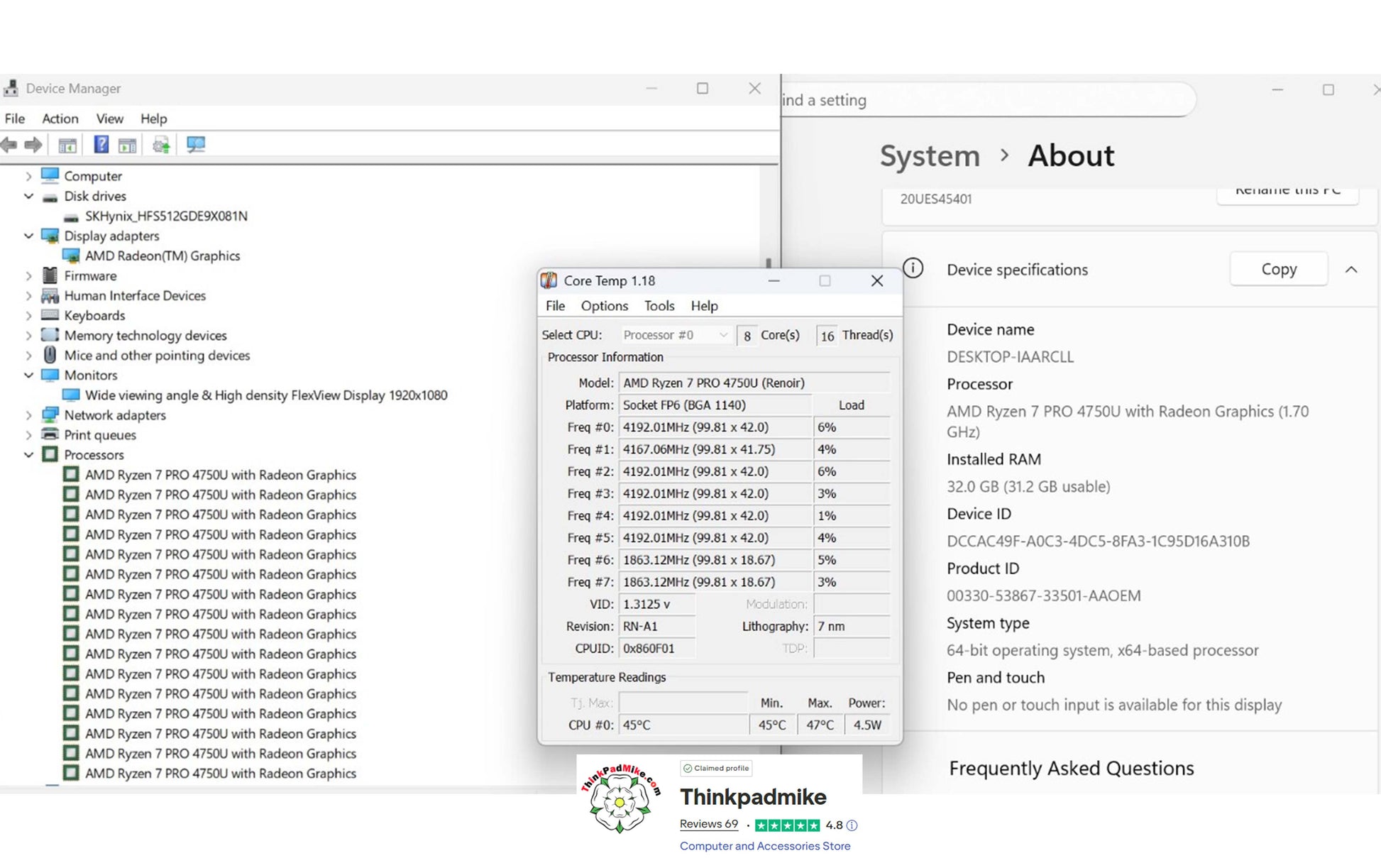Collapse the Processors tree node
This screenshot has width=1381, height=868.
coord(28,455)
